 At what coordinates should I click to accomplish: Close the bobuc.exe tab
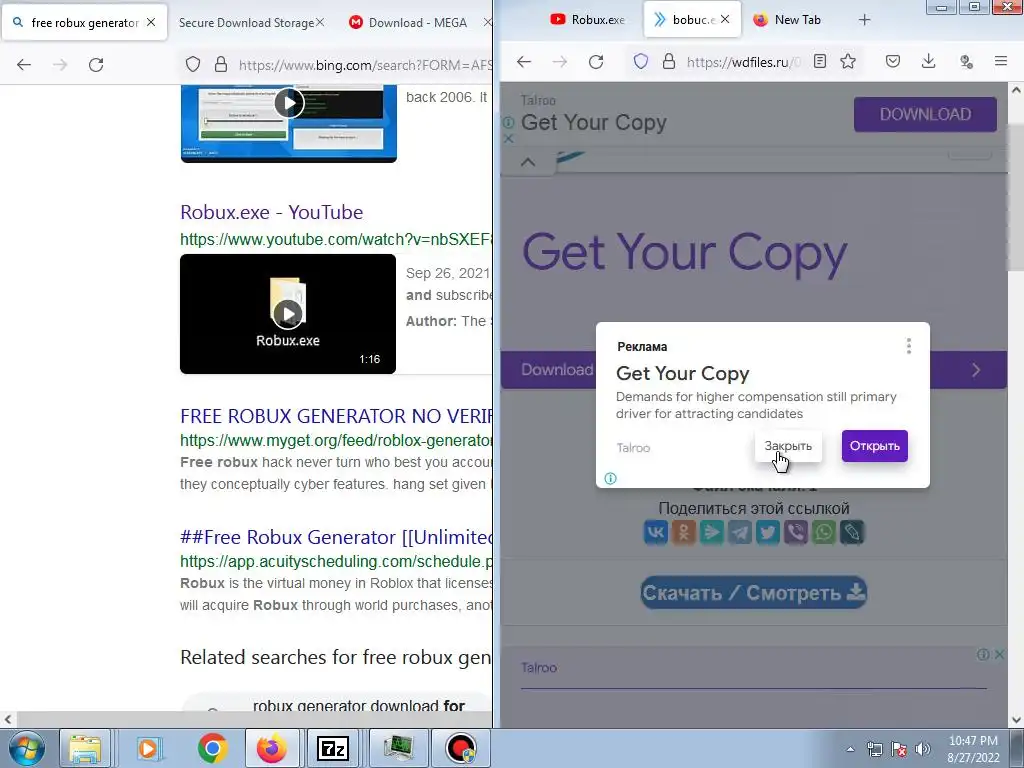click(725, 20)
